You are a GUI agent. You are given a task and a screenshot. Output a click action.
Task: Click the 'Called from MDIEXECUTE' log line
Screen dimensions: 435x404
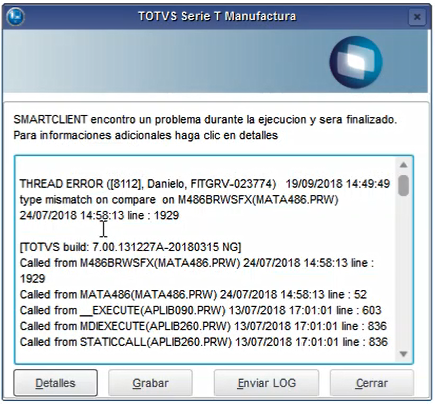[x=203, y=326]
